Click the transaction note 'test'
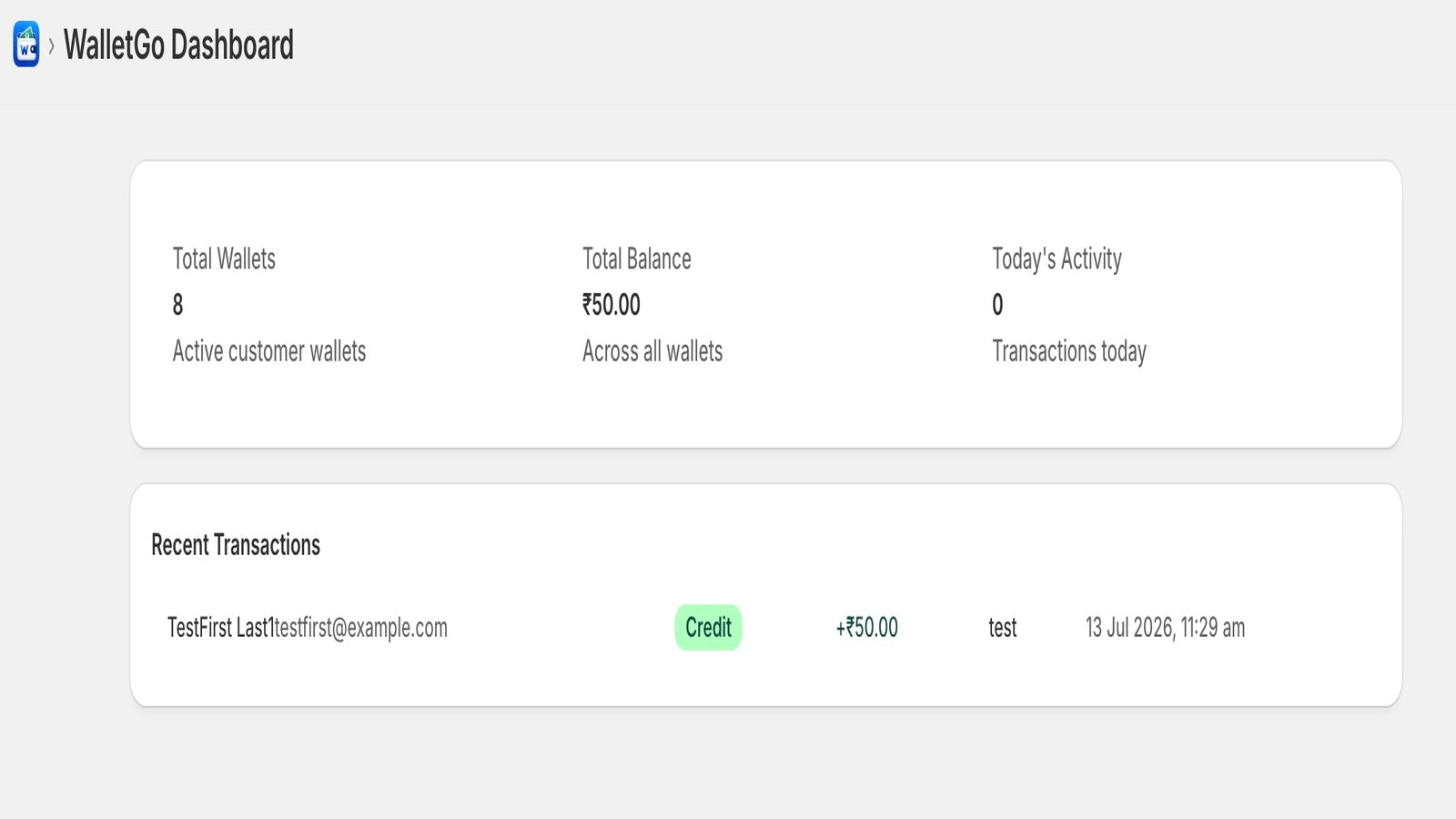 click(x=1003, y=628)
